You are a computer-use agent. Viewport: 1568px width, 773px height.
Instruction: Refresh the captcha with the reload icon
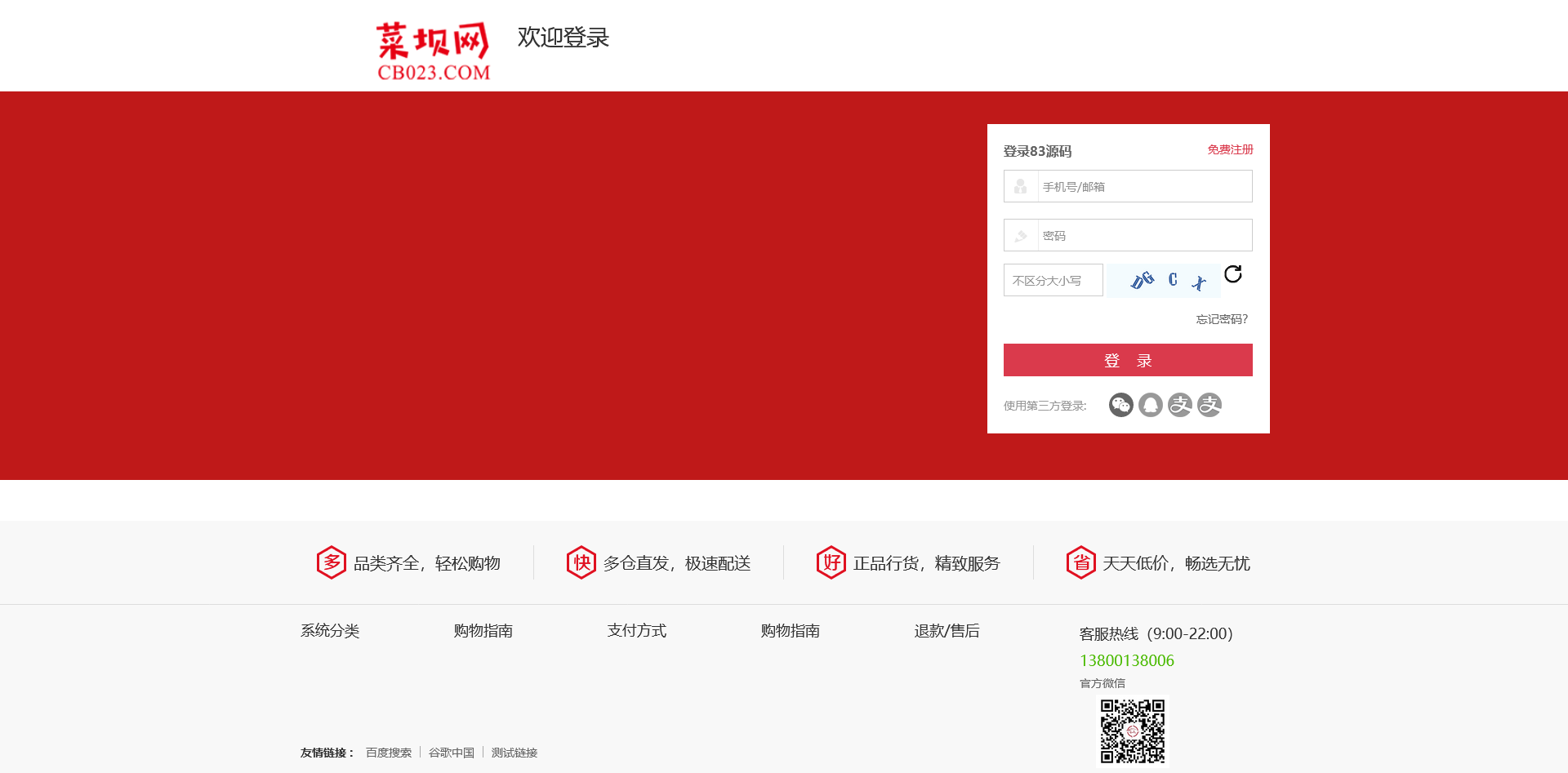(1233, 274)
